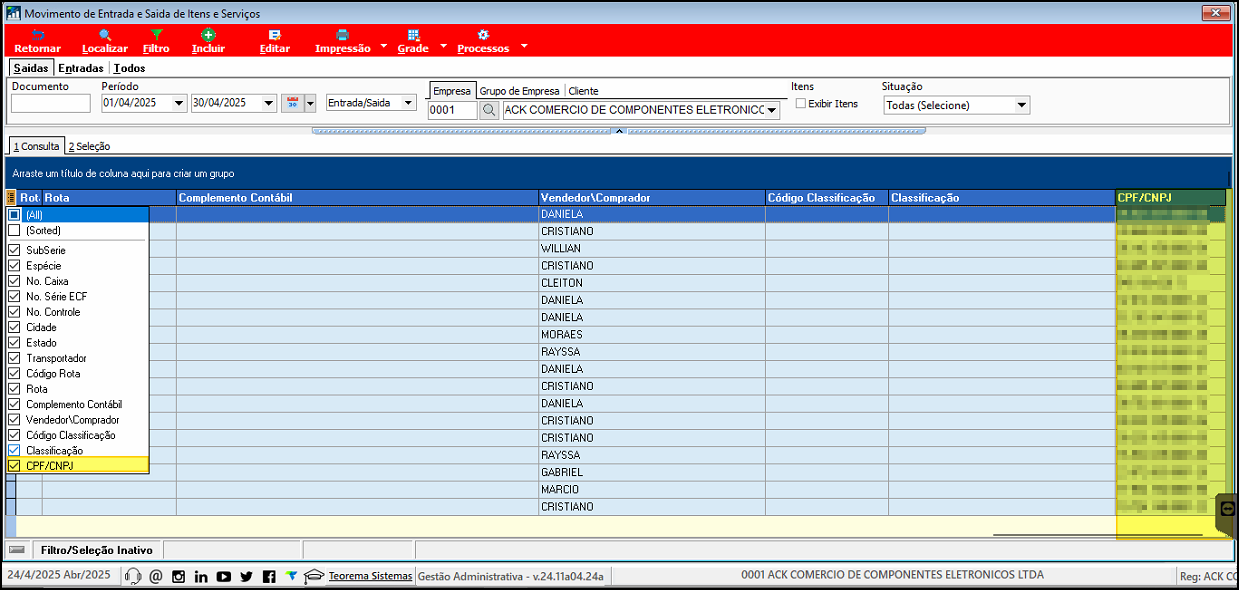Click the Editar toolbar icon
This screenshot has height=590, width=1239.
[x=274, y=34]
